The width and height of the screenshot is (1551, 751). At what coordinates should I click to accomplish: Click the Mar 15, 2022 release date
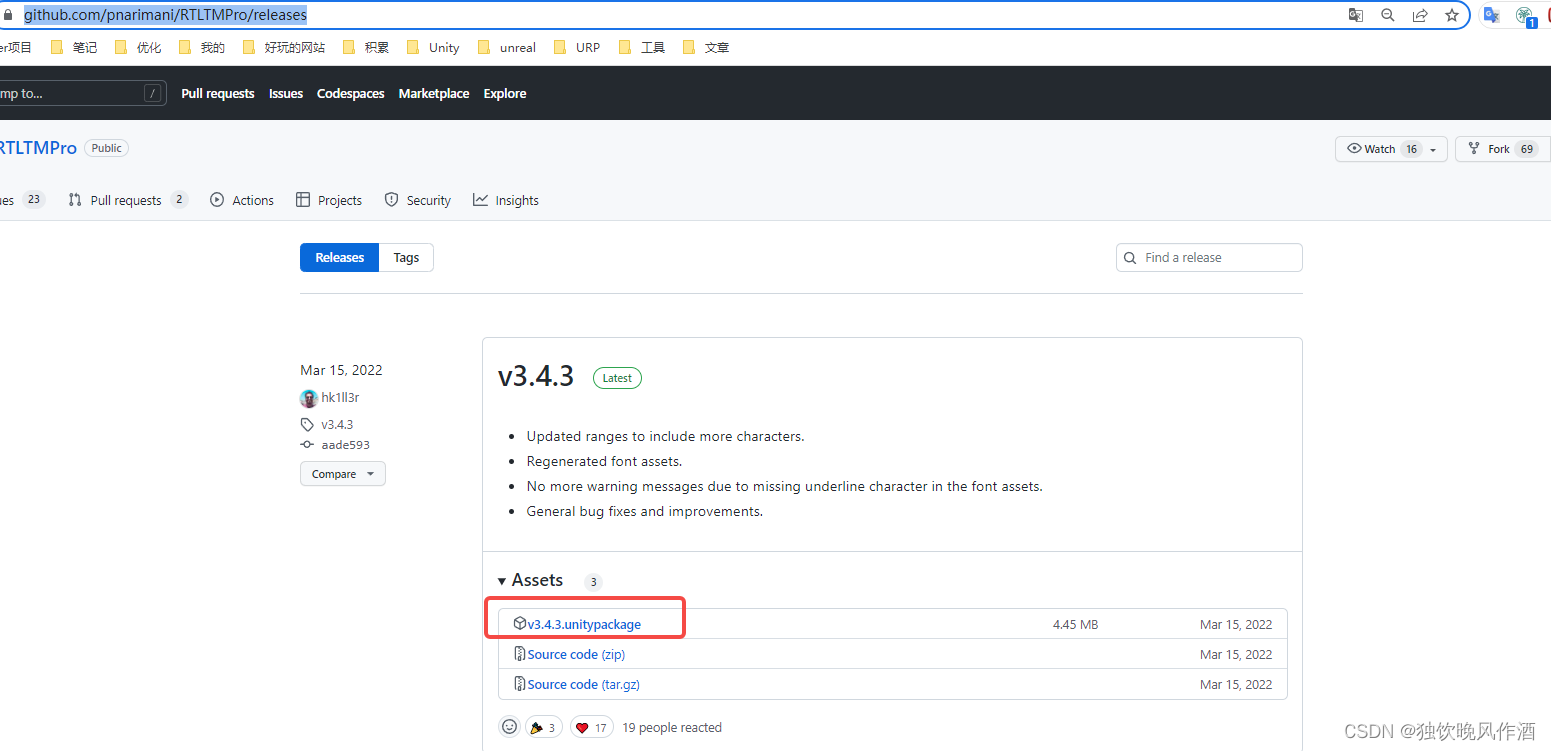[x=341, y=370]
